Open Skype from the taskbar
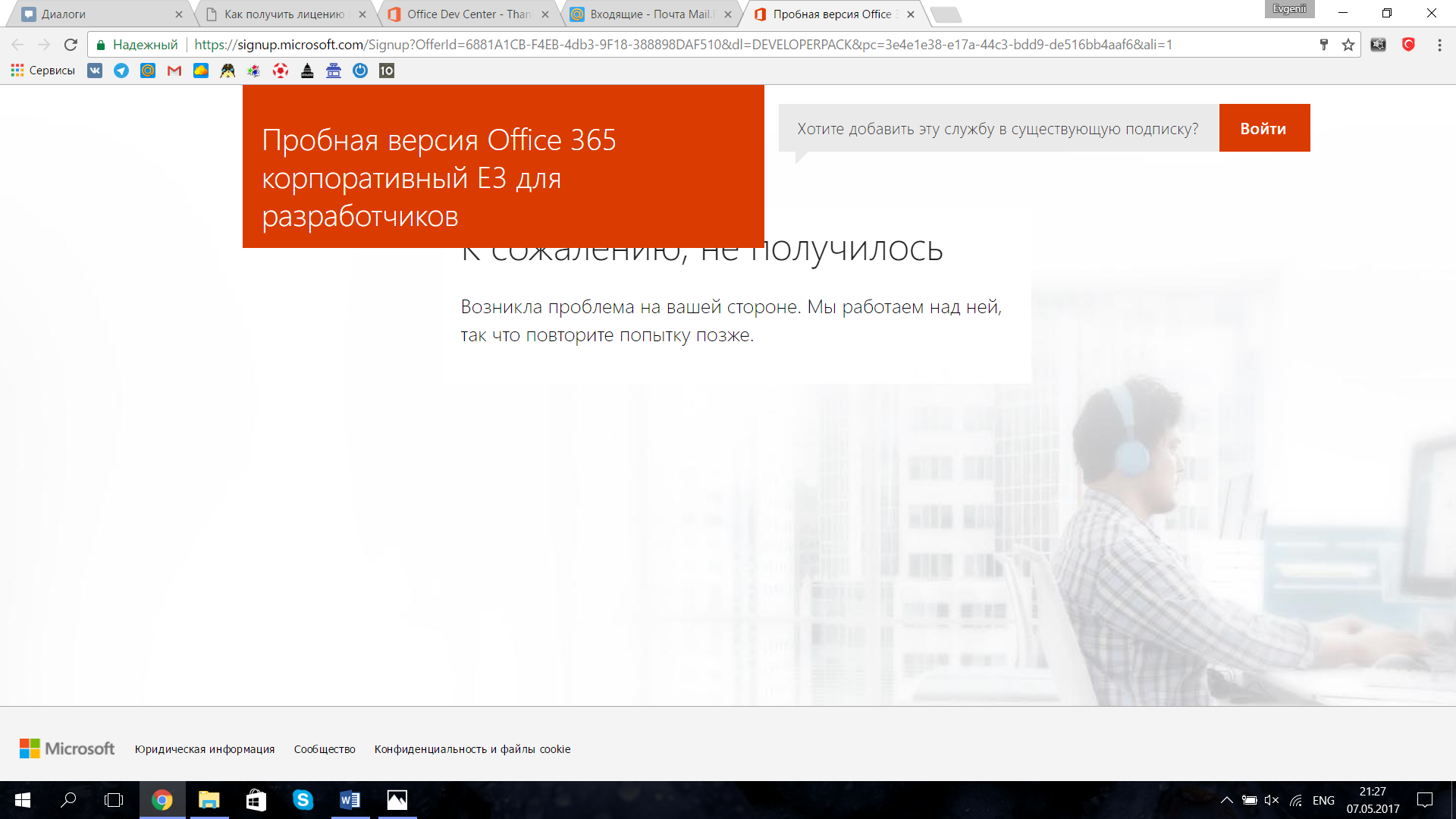 (303, 800)
